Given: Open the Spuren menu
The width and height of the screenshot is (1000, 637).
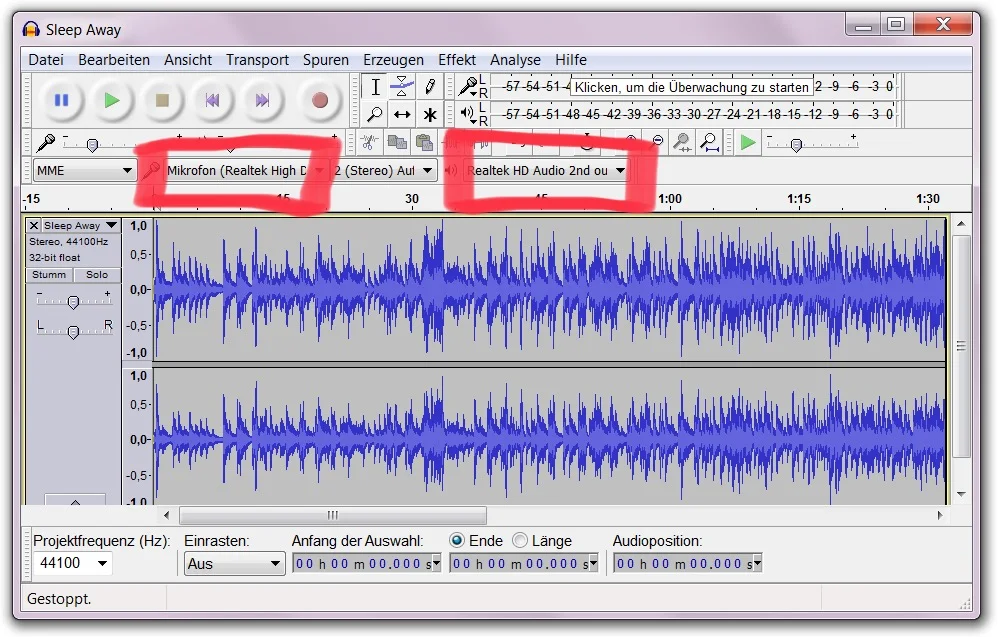Looking at the screenshot, I should [x=326, y=60].
